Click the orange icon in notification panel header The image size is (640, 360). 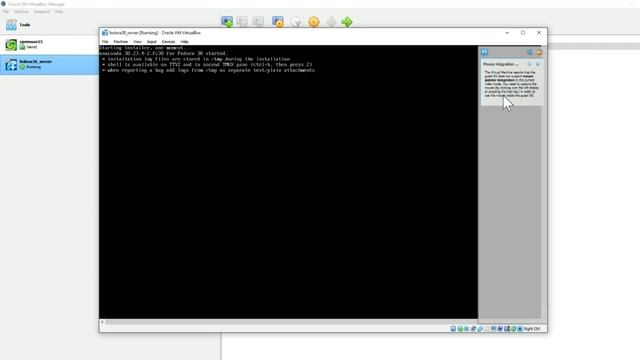(540, 52)
